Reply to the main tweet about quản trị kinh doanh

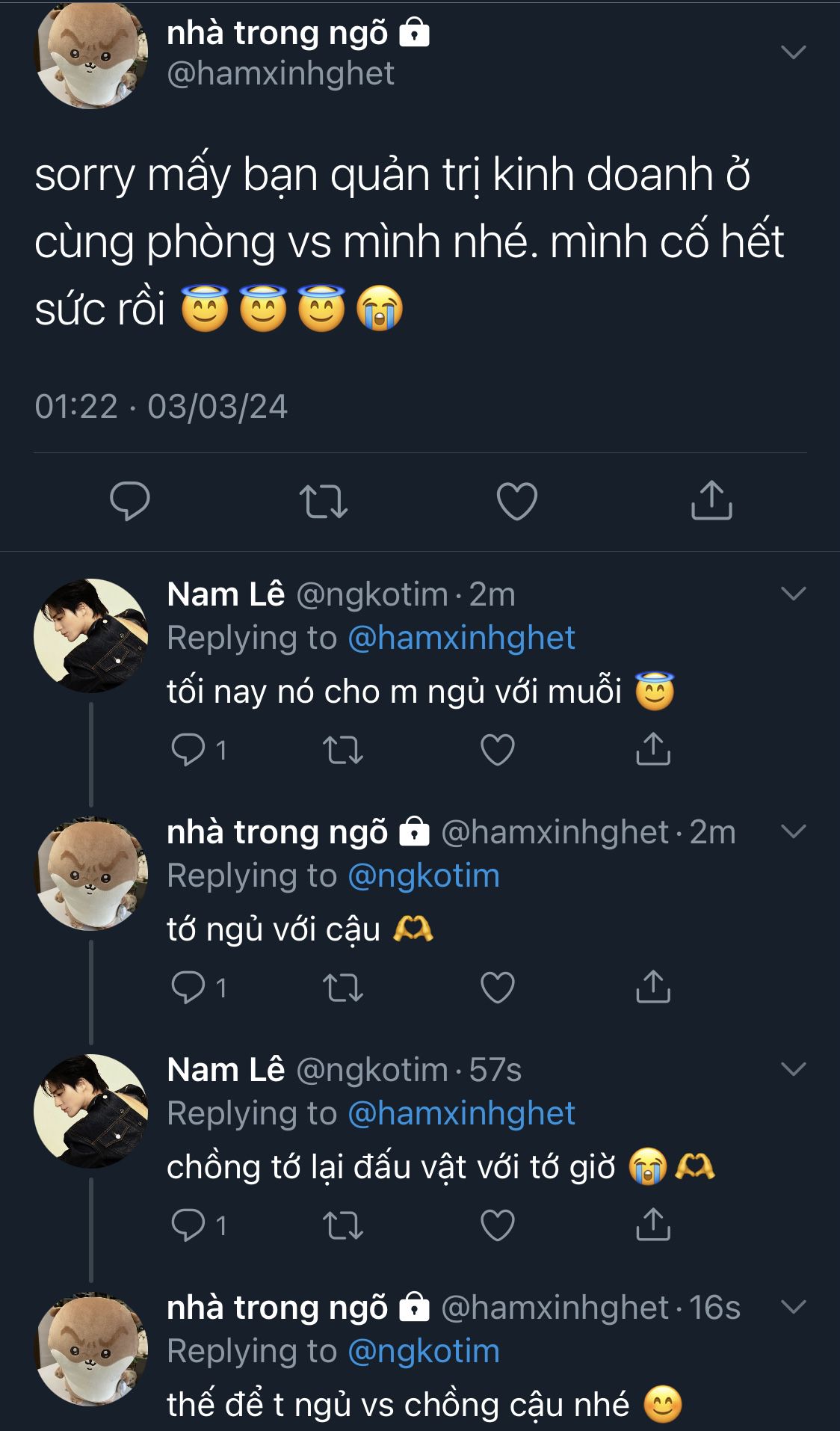(x=130, y=501)
